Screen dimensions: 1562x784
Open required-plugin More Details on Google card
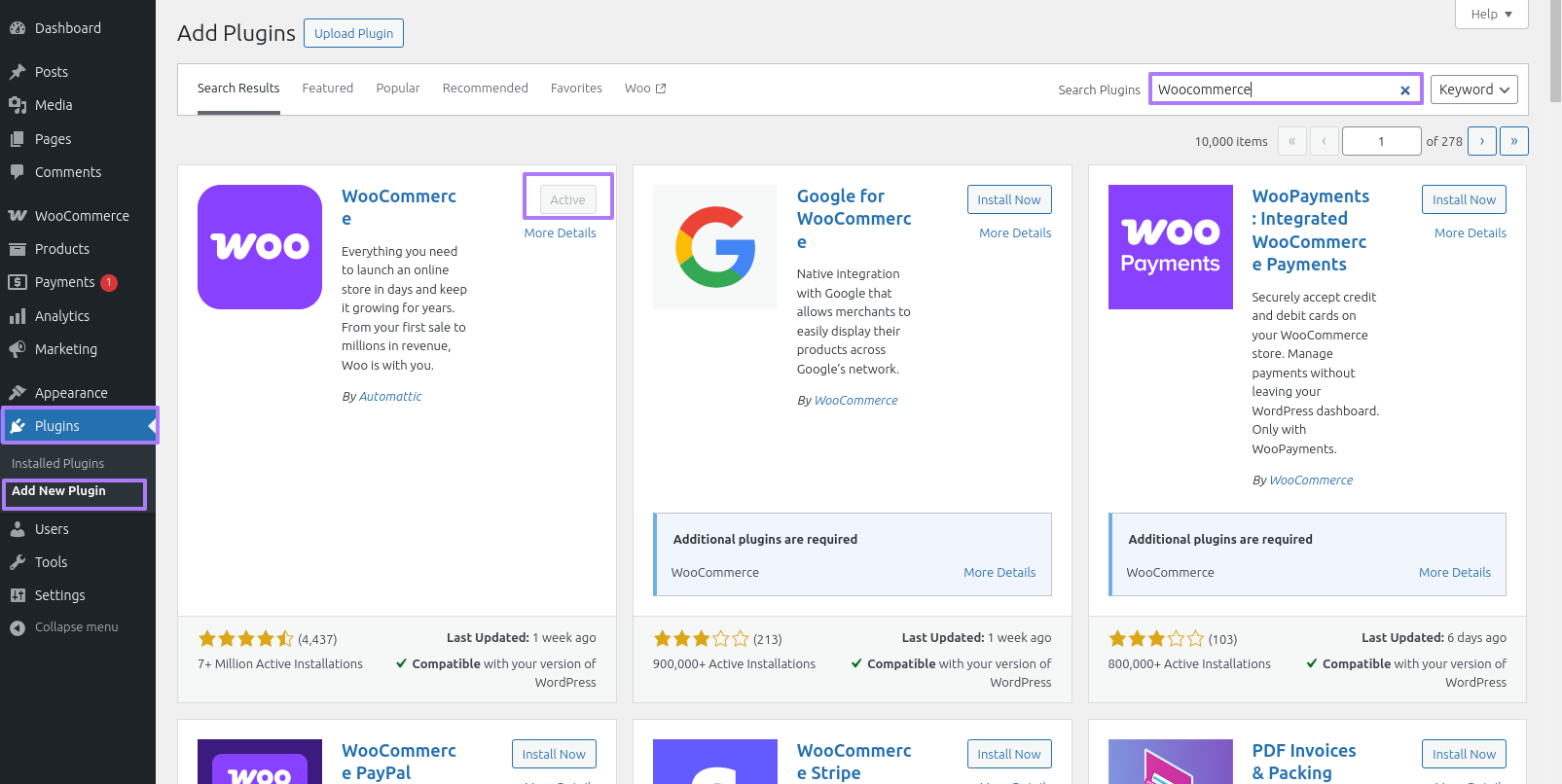[999, 573]
